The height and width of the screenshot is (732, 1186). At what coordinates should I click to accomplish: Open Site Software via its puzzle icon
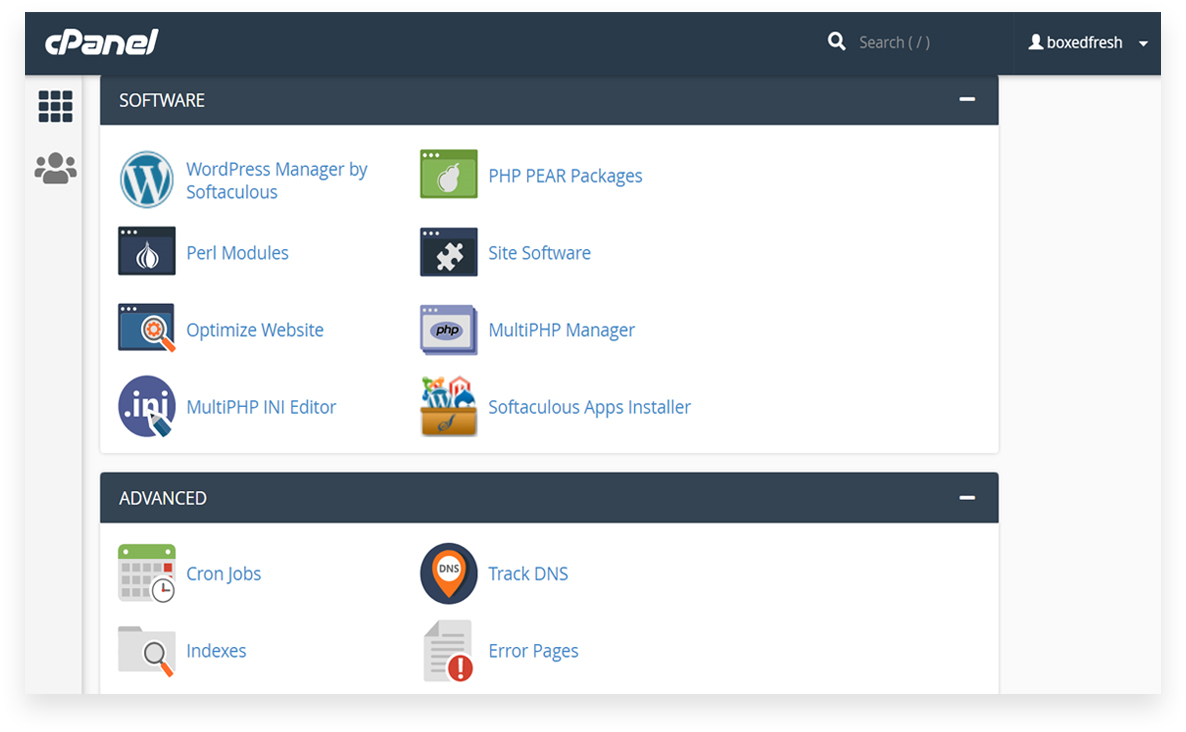(x=448, y=252)
